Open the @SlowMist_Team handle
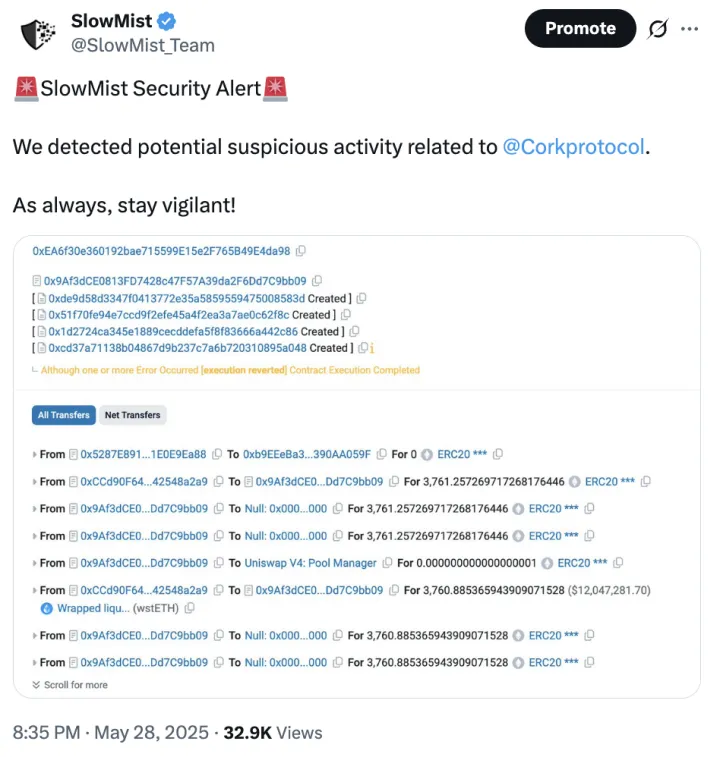Image resolution: width=720 pixels, height=757 pixels. [x=143, y=45]
